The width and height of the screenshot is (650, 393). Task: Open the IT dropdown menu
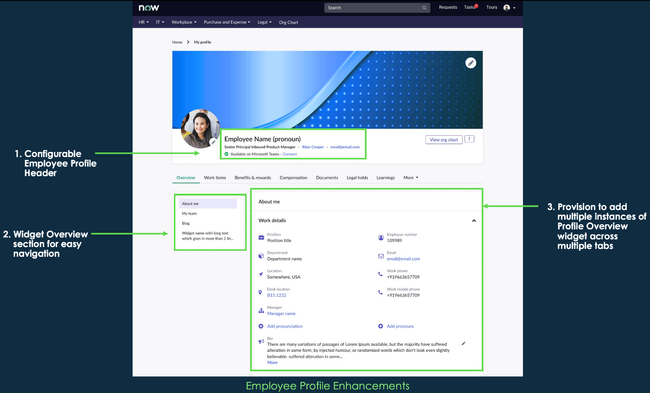click(x=160, y=22)
